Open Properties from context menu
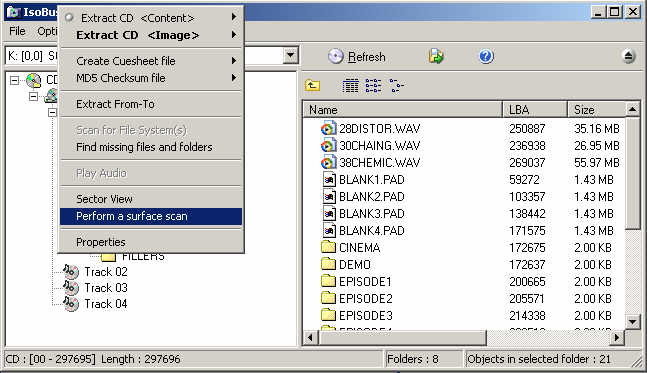The image size is (647, 373). [x=151, y=242]
